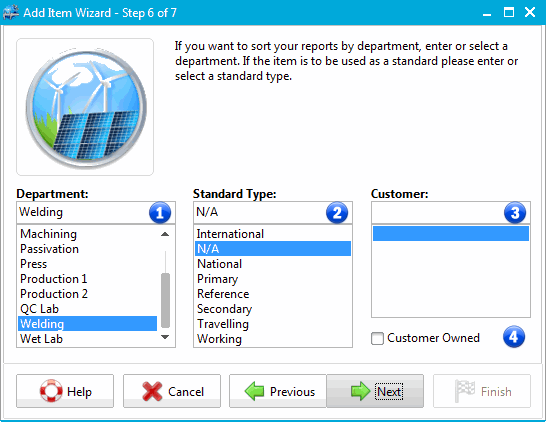
Task: Click the Customer text input field
Action: coord(437,212)
